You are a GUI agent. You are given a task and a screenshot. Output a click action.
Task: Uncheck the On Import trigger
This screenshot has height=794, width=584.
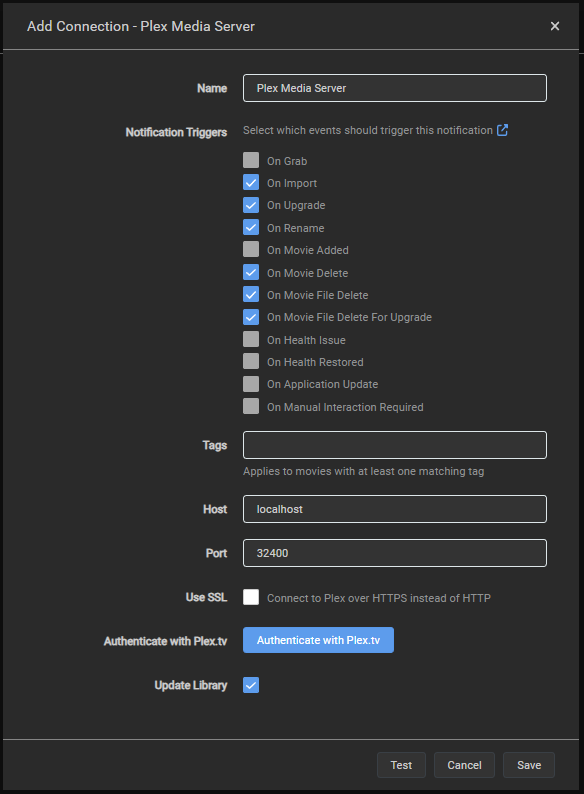pos(251,182)
